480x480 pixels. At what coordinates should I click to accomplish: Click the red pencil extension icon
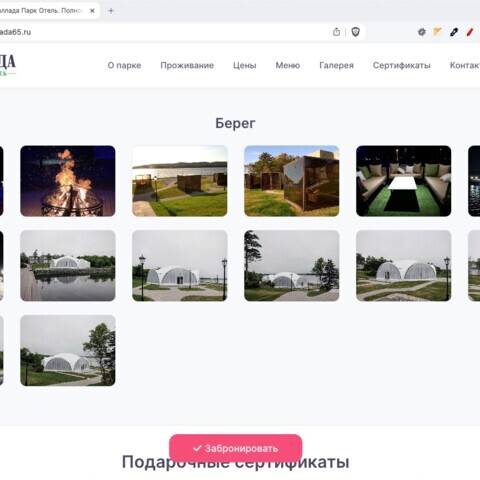pyautogui.click(x=470, y=32)
